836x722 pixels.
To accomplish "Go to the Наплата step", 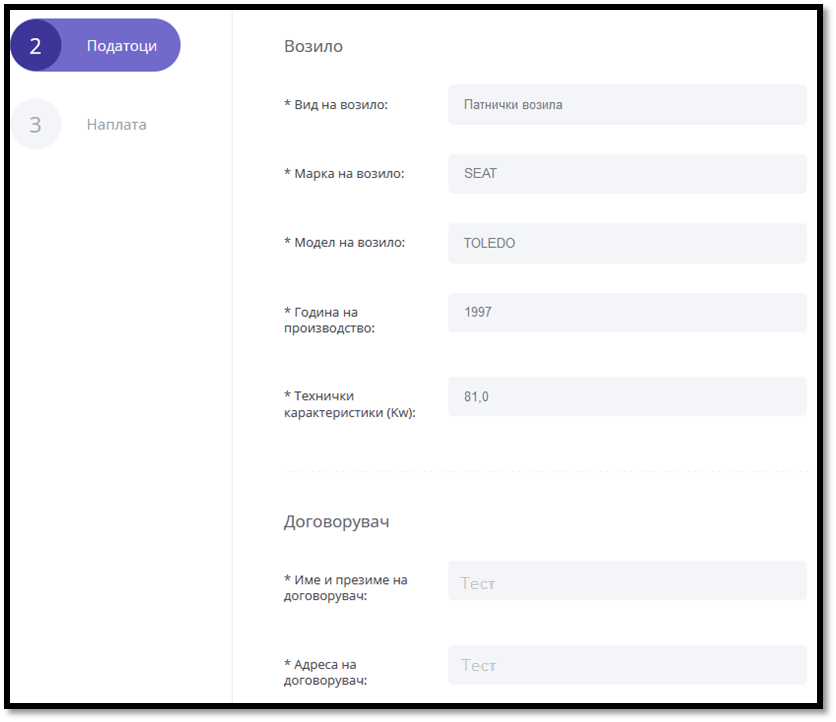I will tap(116, 125).
